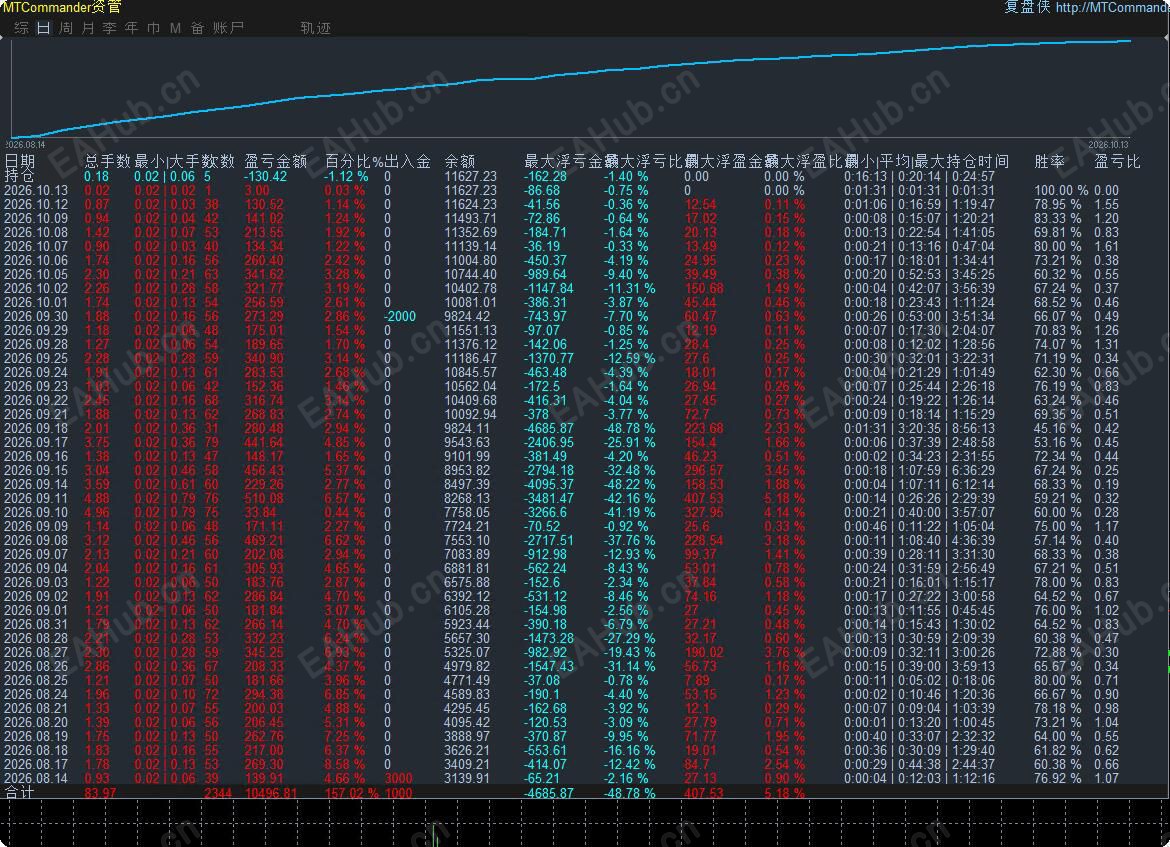The height and width of the screenshot is (847, 1170).
Task: Click the -4685.87 value in the 2026.09.18 row
Action: (x=549, y=428)
